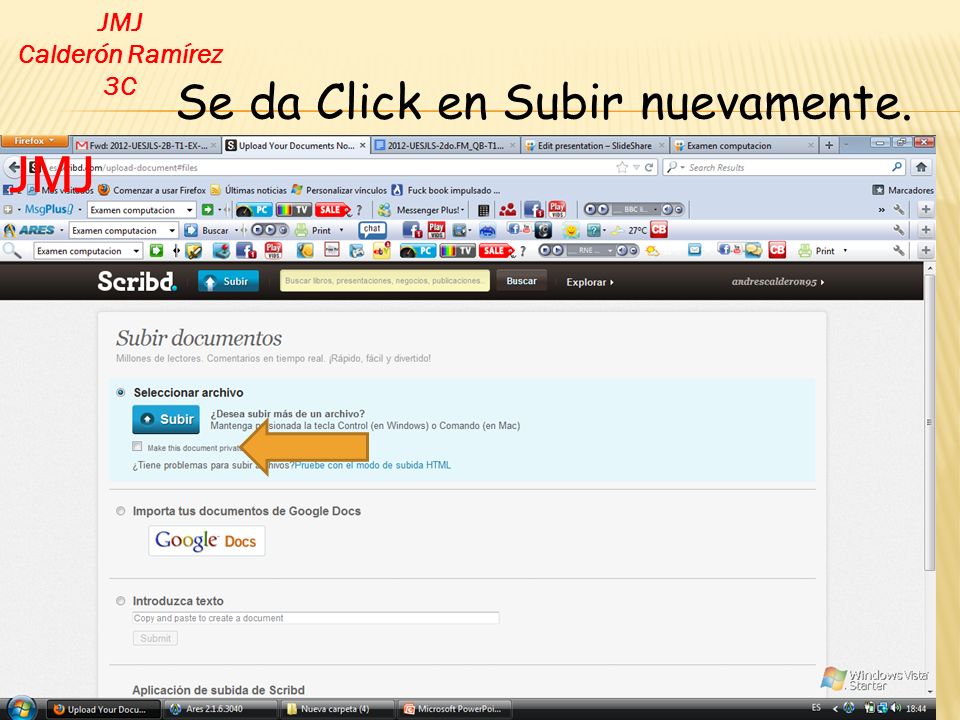
Task: Click the PC speed icon in third toolbar
Action: coord(417,250)
